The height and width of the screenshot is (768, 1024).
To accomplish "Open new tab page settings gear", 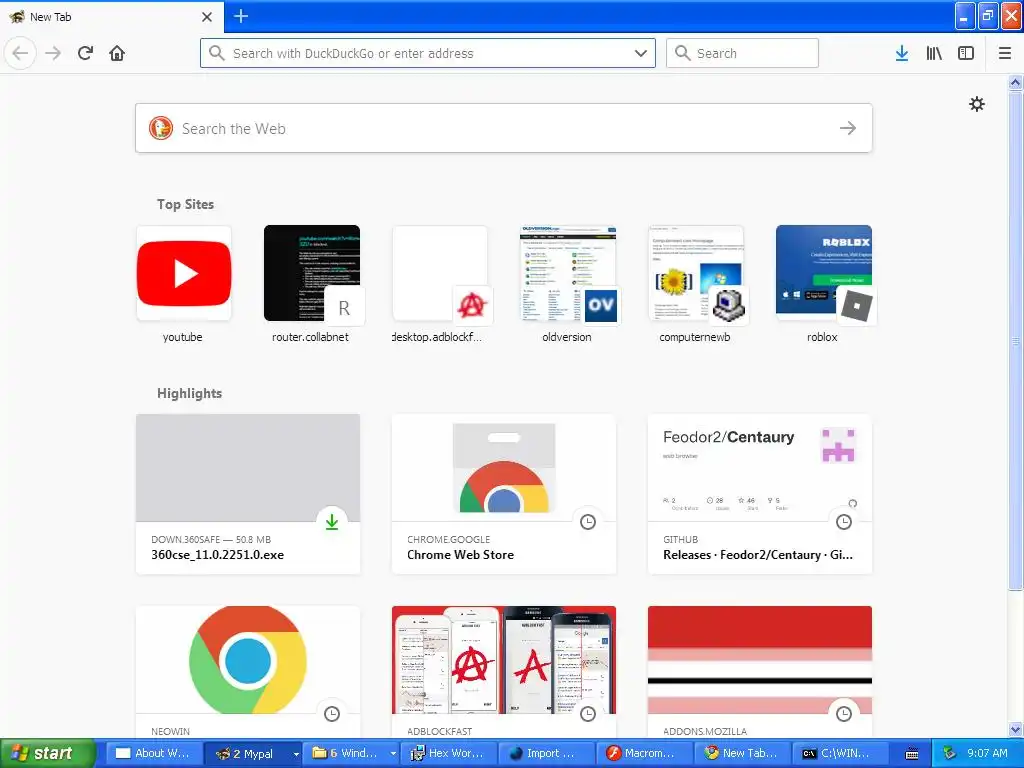I will tap(977, 104).
